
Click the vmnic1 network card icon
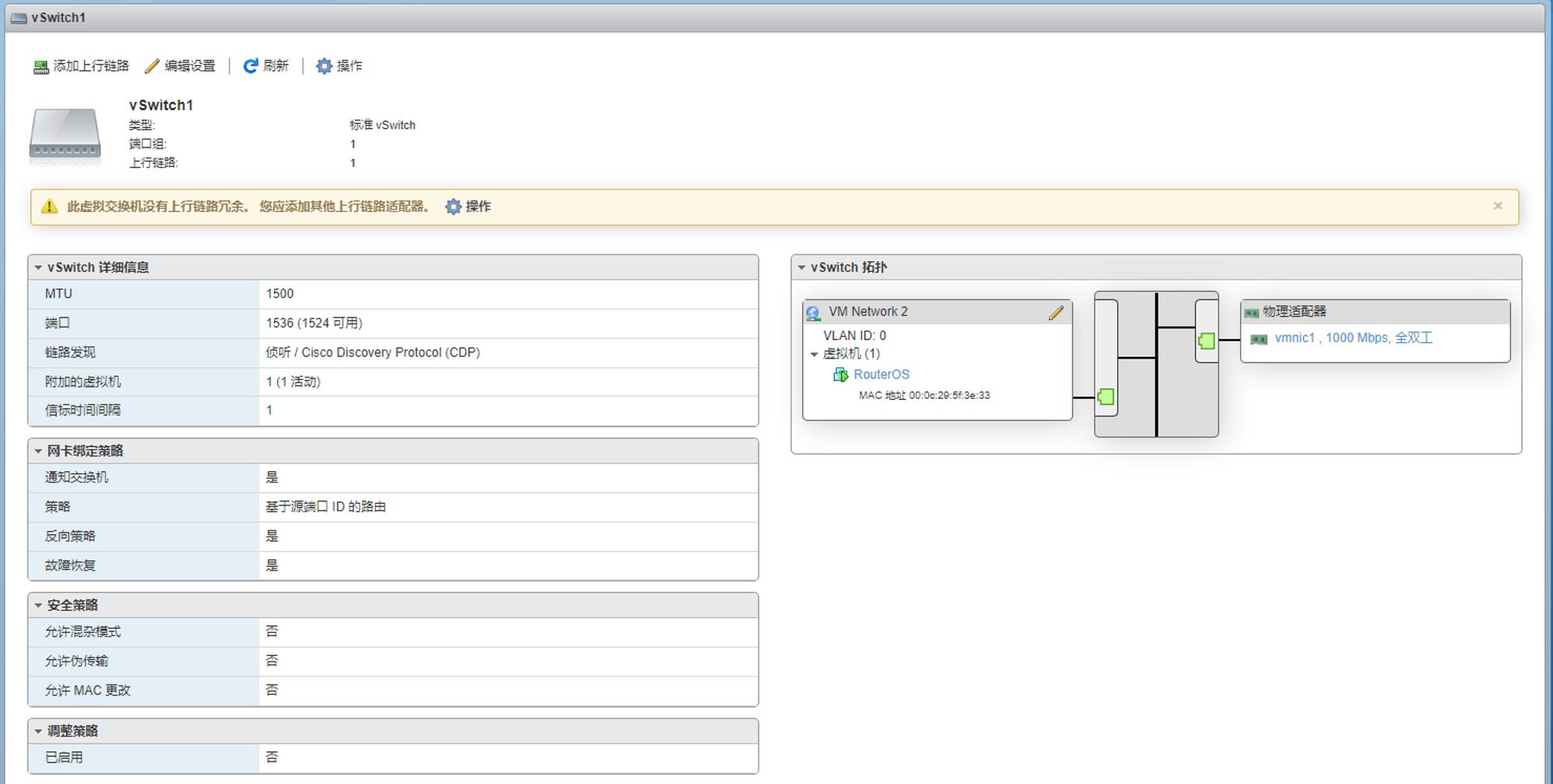coord(1259,339)
